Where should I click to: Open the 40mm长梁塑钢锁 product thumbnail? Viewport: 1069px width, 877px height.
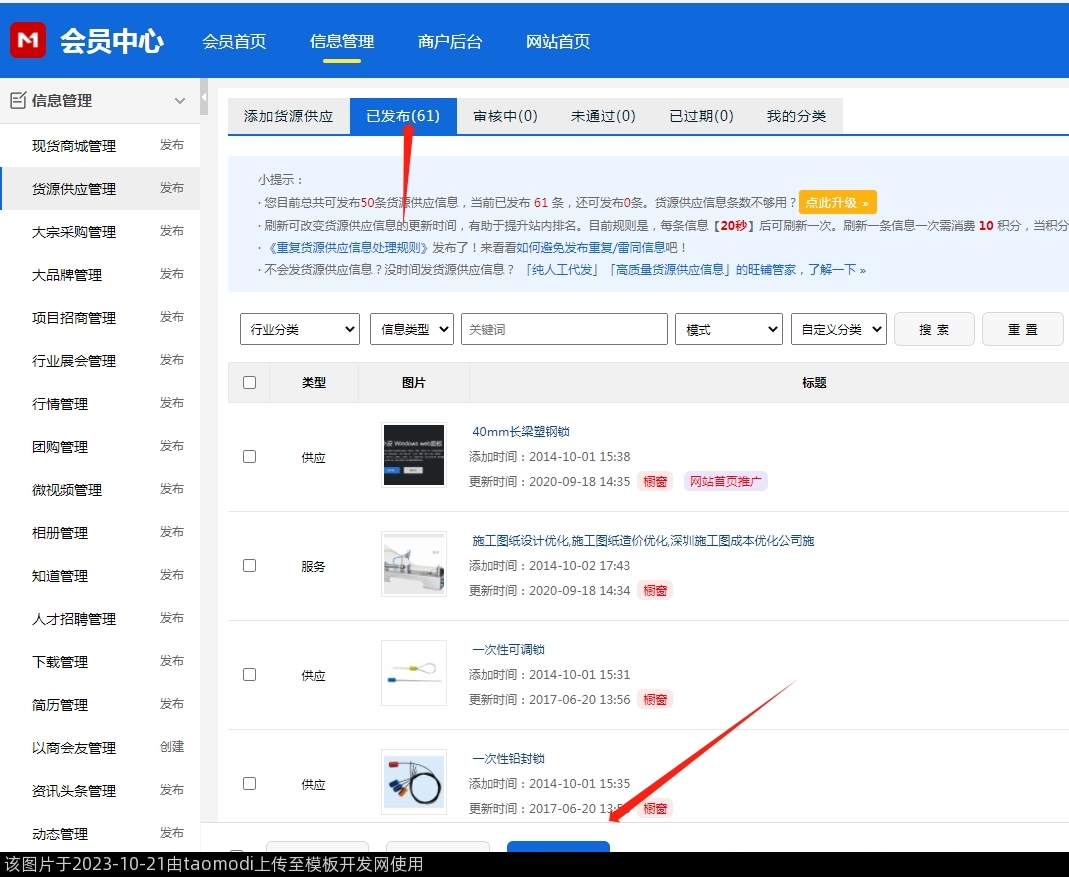pos(413,455)
